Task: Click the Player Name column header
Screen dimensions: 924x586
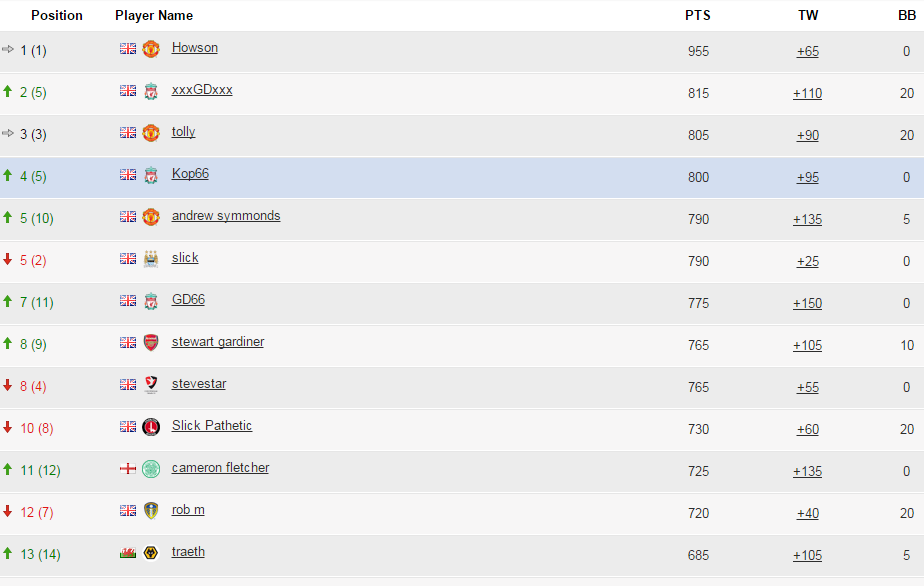Action: click(154, 15)
